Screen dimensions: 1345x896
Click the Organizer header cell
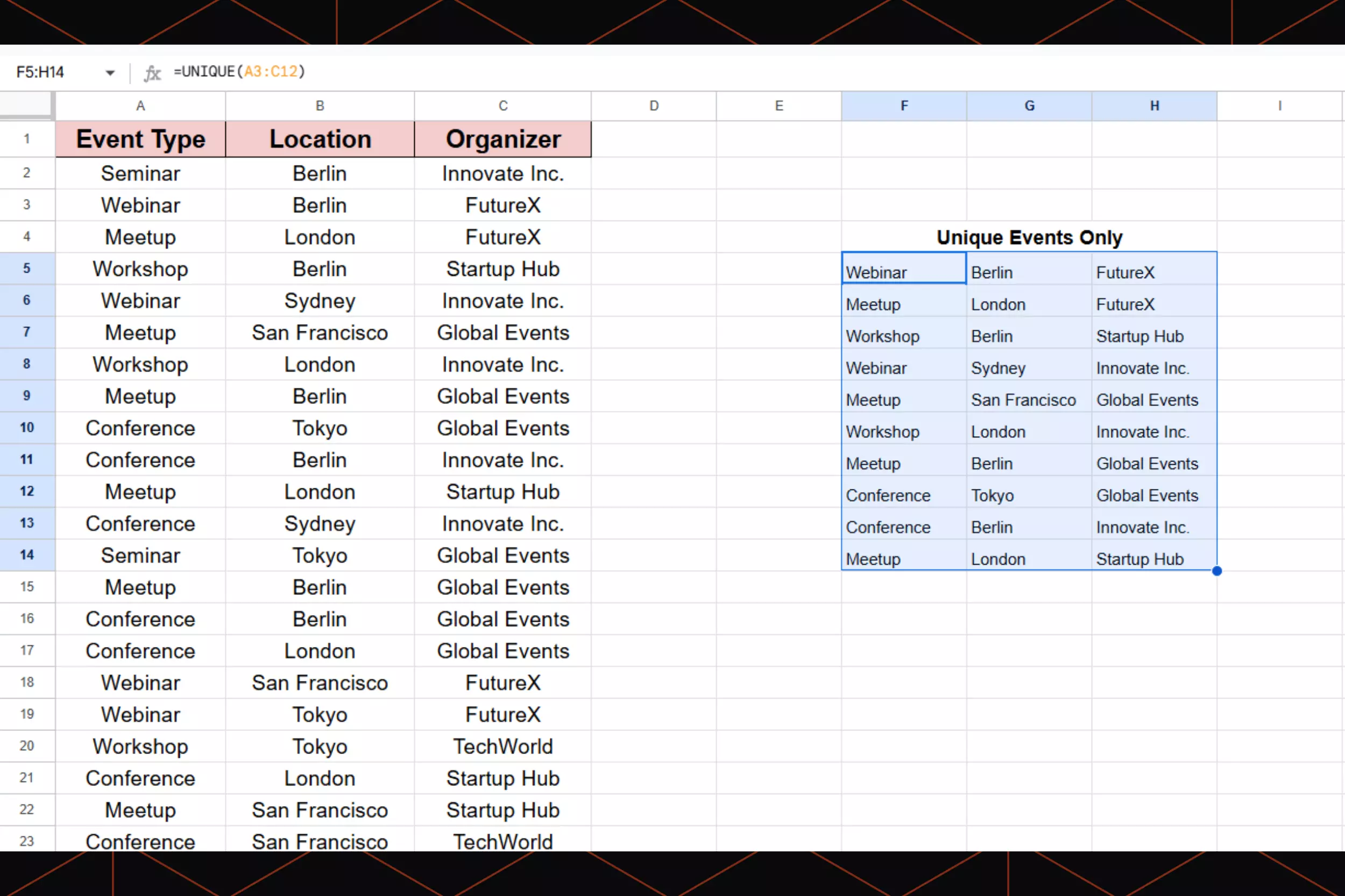502,139
